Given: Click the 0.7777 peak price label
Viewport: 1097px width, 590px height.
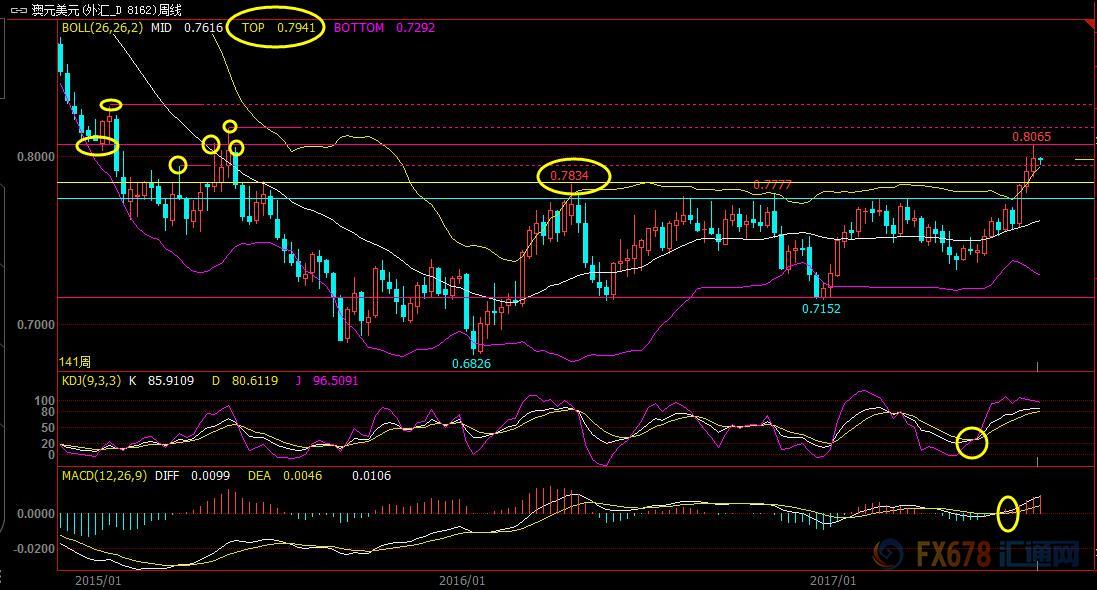Looking at the screenshot, I should (772, 185).
